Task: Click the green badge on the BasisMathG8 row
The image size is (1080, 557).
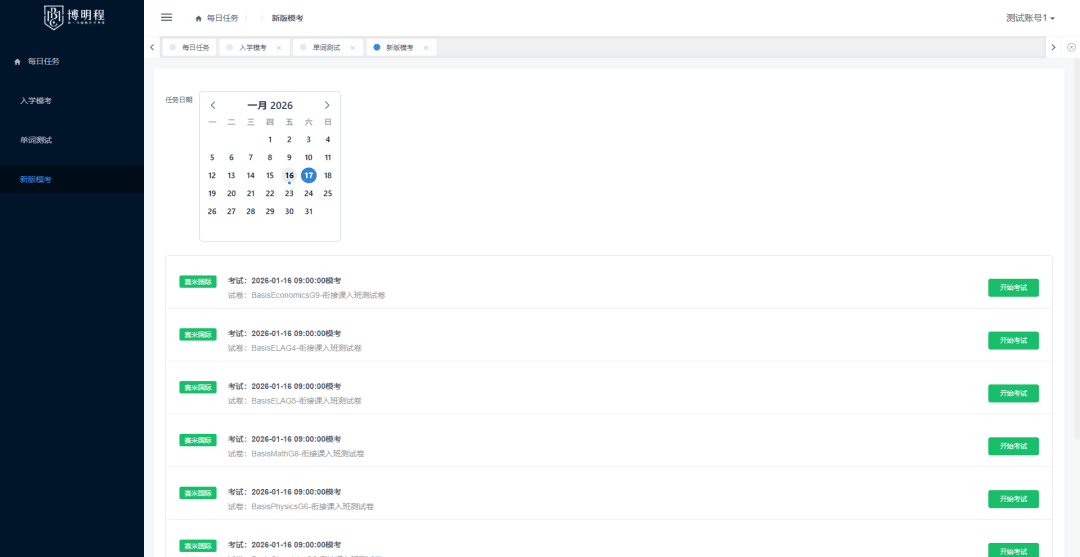Action: coord(198,439)
